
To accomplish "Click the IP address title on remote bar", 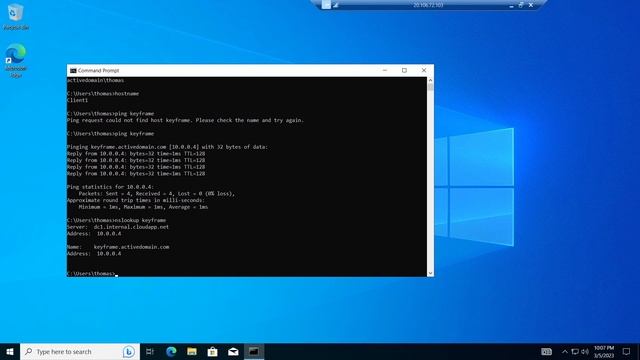I will (x=428, y=5).
